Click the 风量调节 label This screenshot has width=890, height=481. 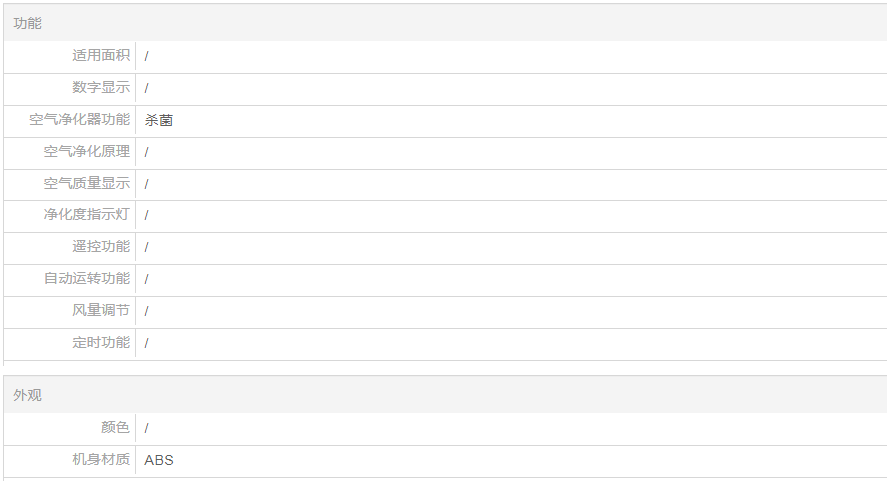tap(101, 311)
